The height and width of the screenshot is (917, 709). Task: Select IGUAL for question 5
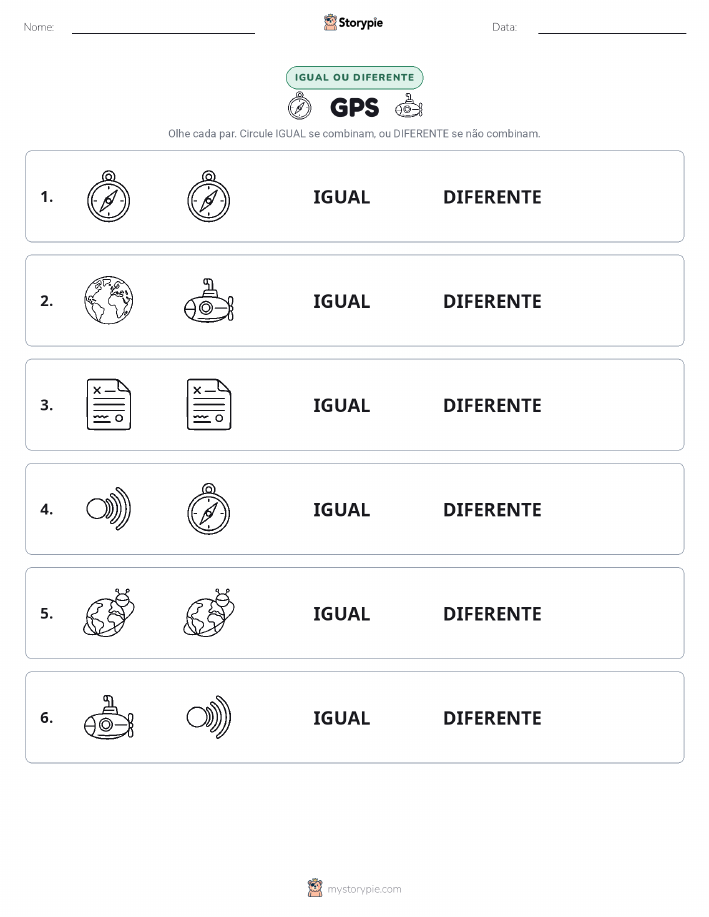[342, 613]
